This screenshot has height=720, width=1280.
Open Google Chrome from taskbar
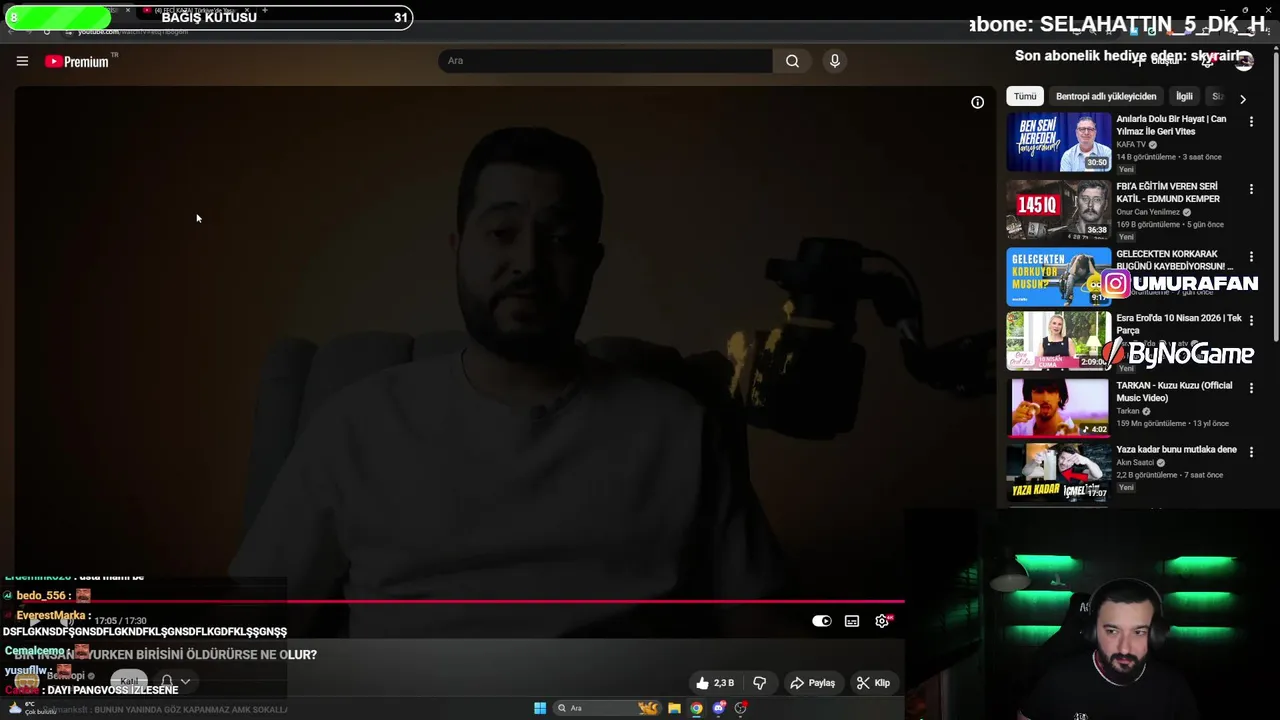coord(696,708)
